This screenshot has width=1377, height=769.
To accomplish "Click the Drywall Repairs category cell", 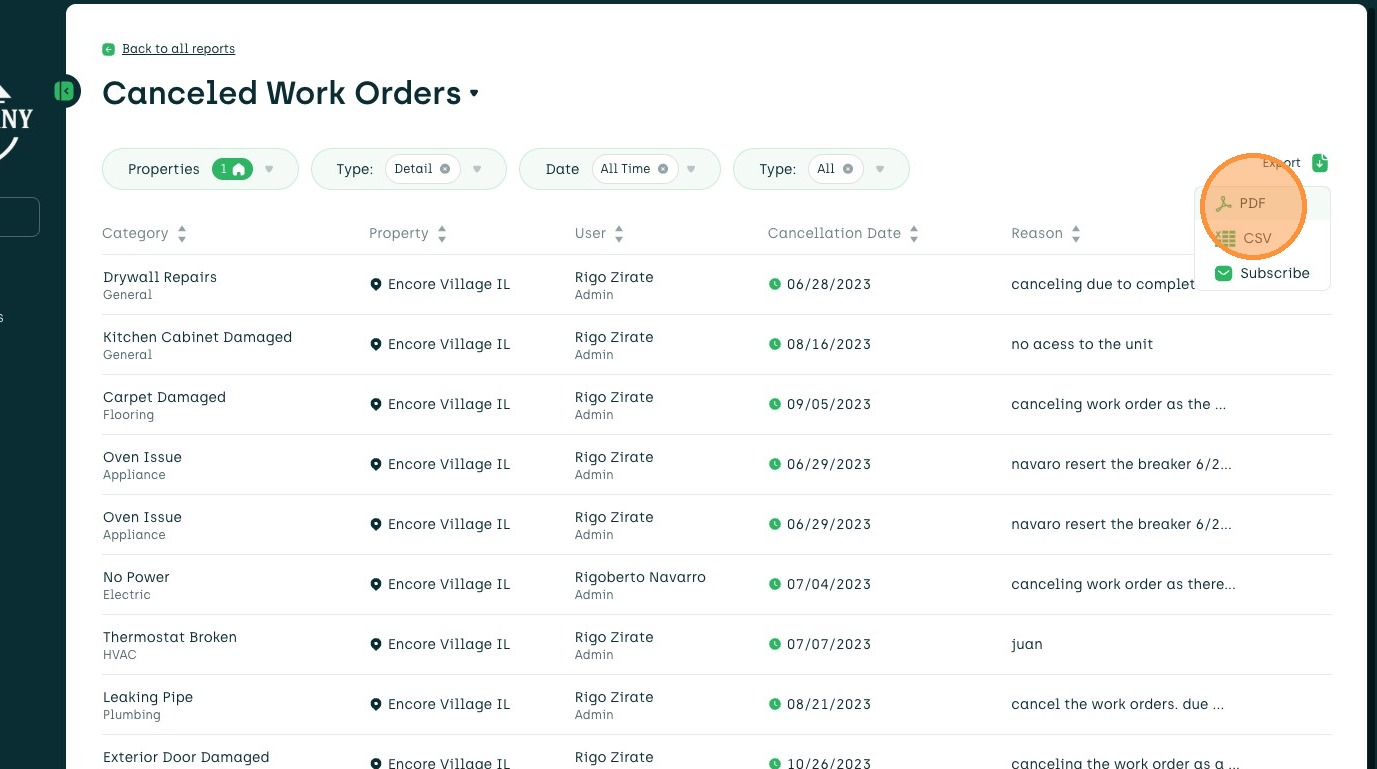I will [160, 285].
